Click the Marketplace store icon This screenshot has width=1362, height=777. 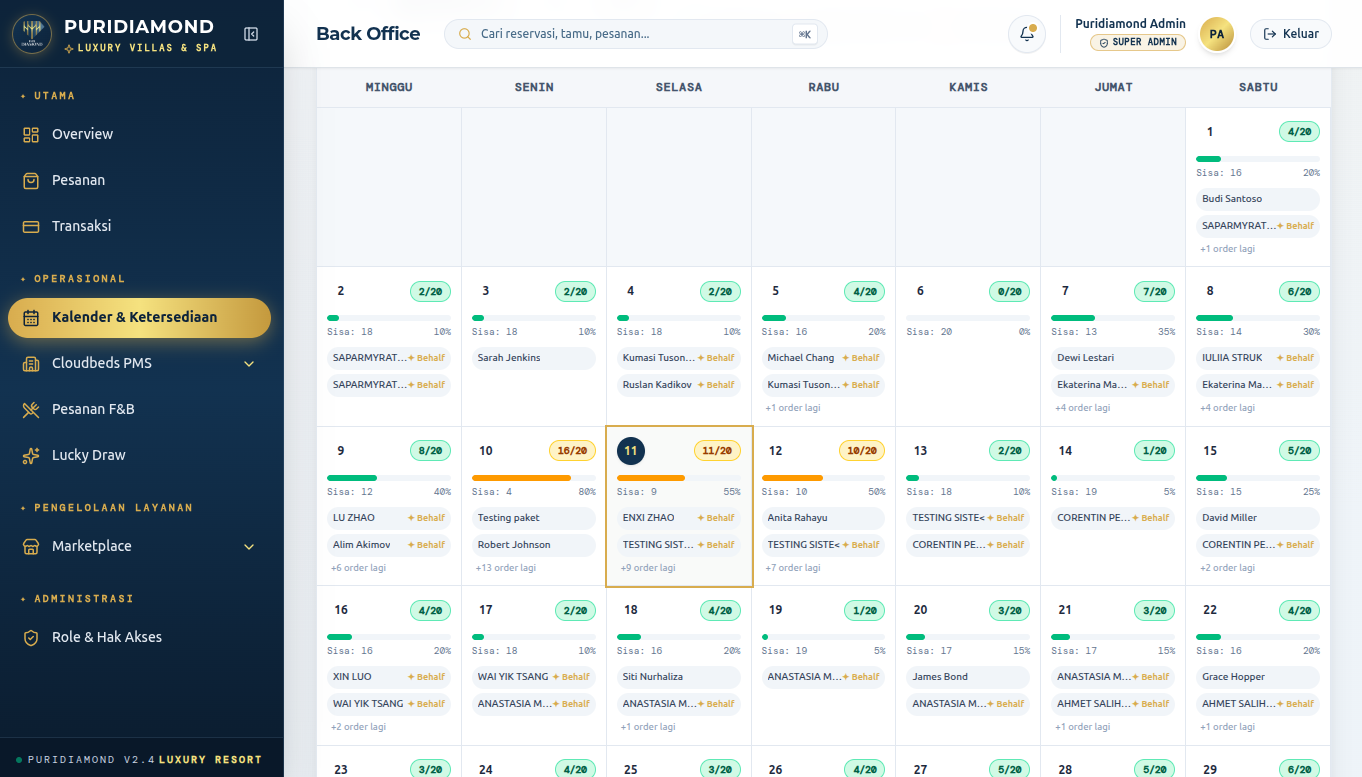[31, 547]
